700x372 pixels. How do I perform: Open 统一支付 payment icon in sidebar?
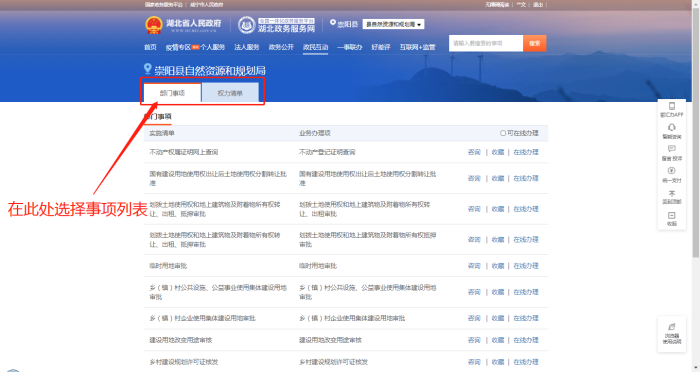671,171
